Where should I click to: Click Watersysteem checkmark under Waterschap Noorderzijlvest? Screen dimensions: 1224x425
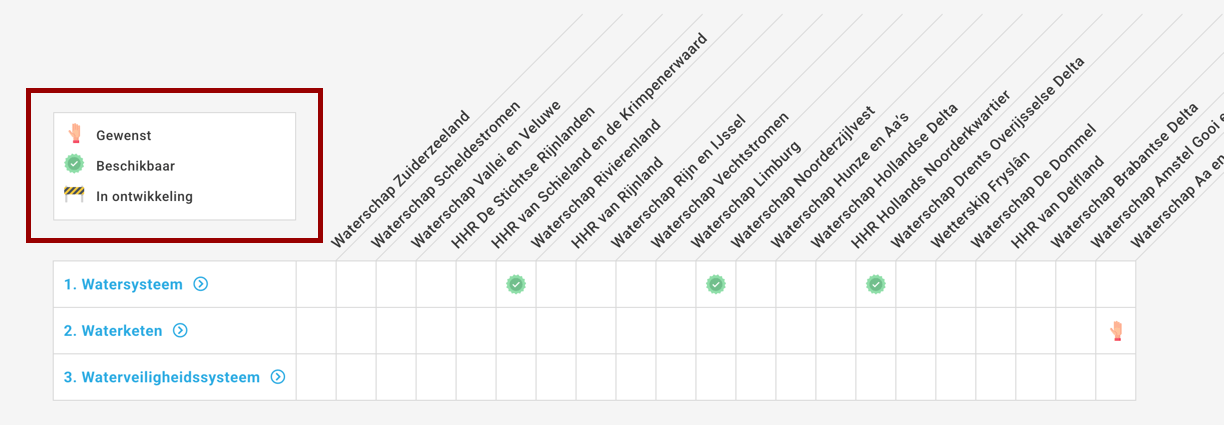click(716, 285)
